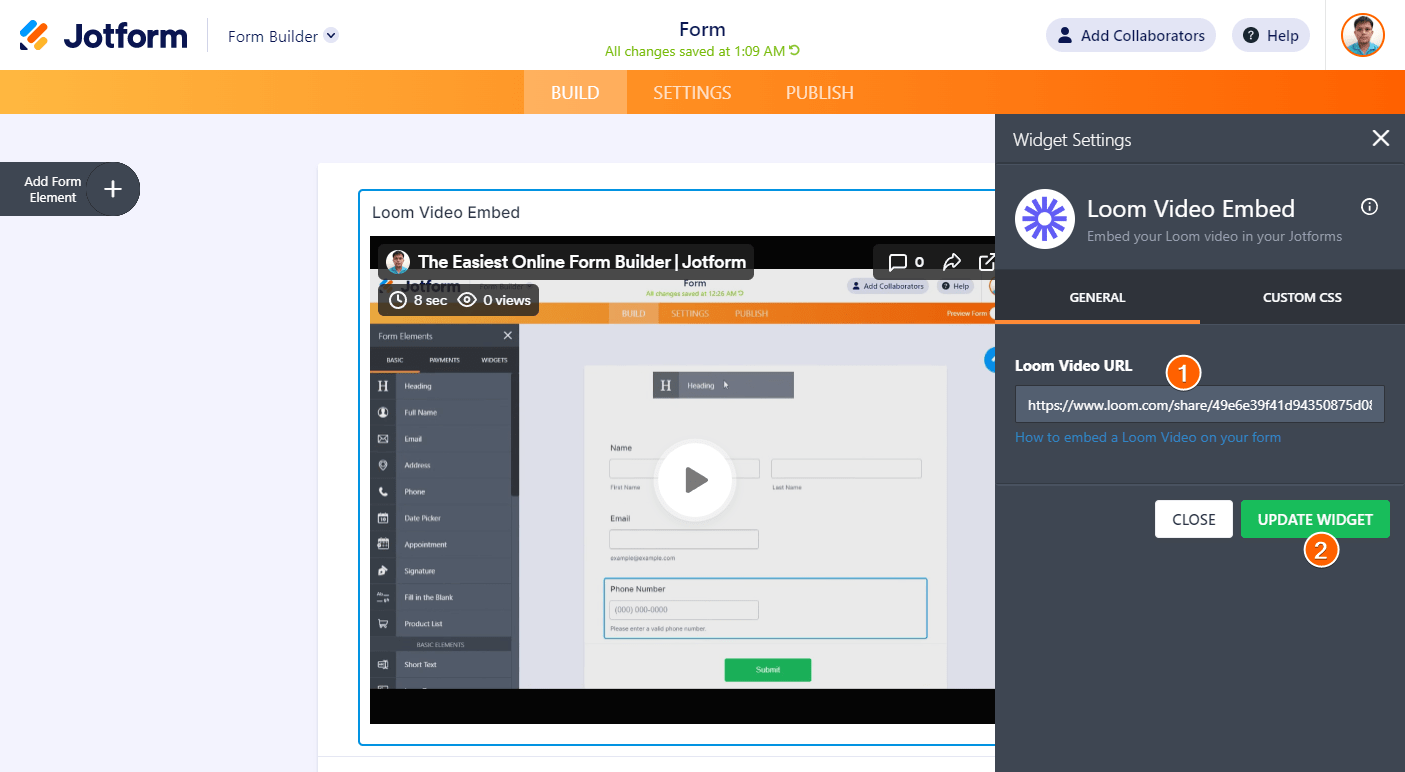Click the Loom logo icon

coord(1045,219)
